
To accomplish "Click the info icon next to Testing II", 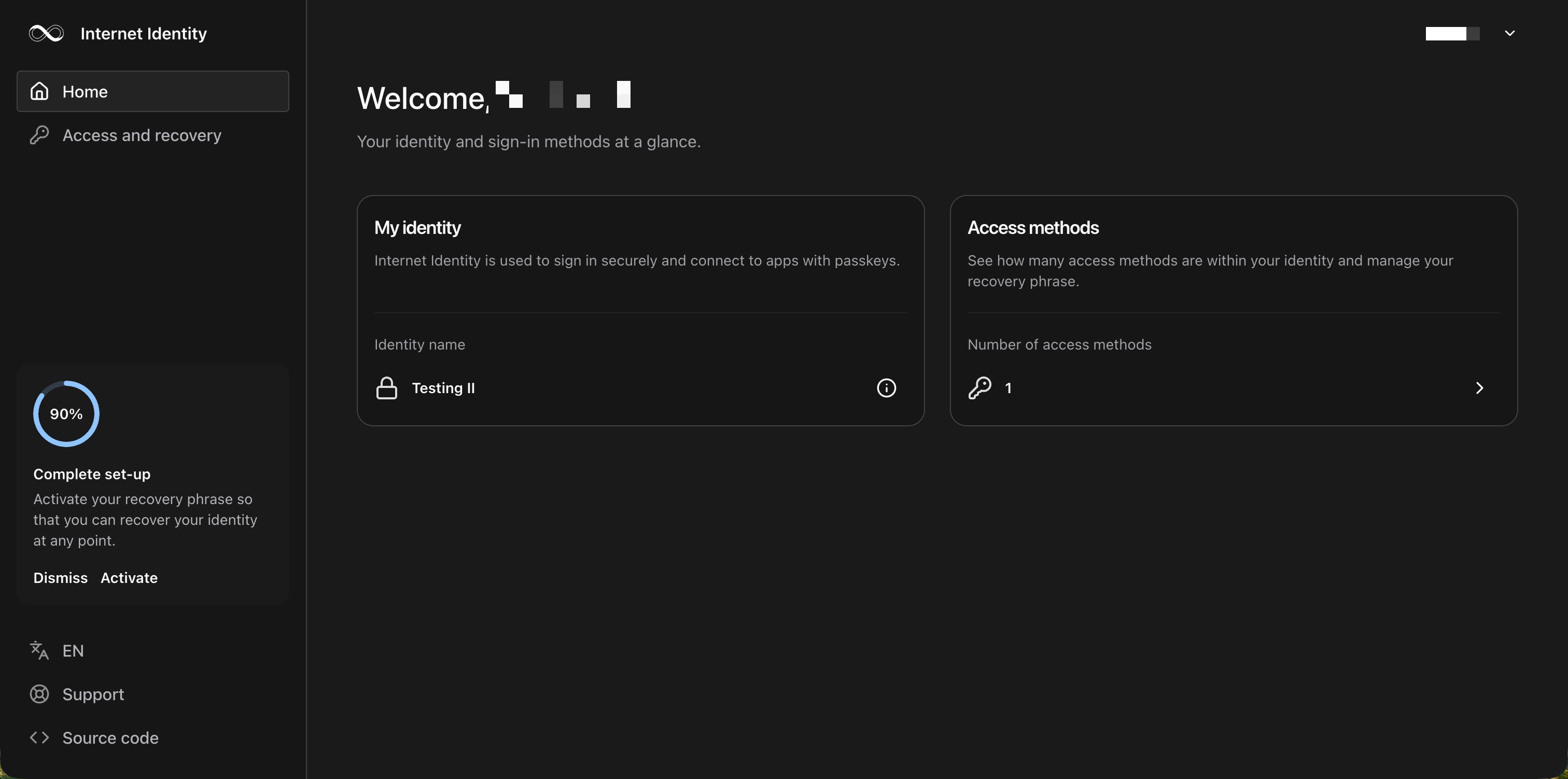I will tap(886, 388).
